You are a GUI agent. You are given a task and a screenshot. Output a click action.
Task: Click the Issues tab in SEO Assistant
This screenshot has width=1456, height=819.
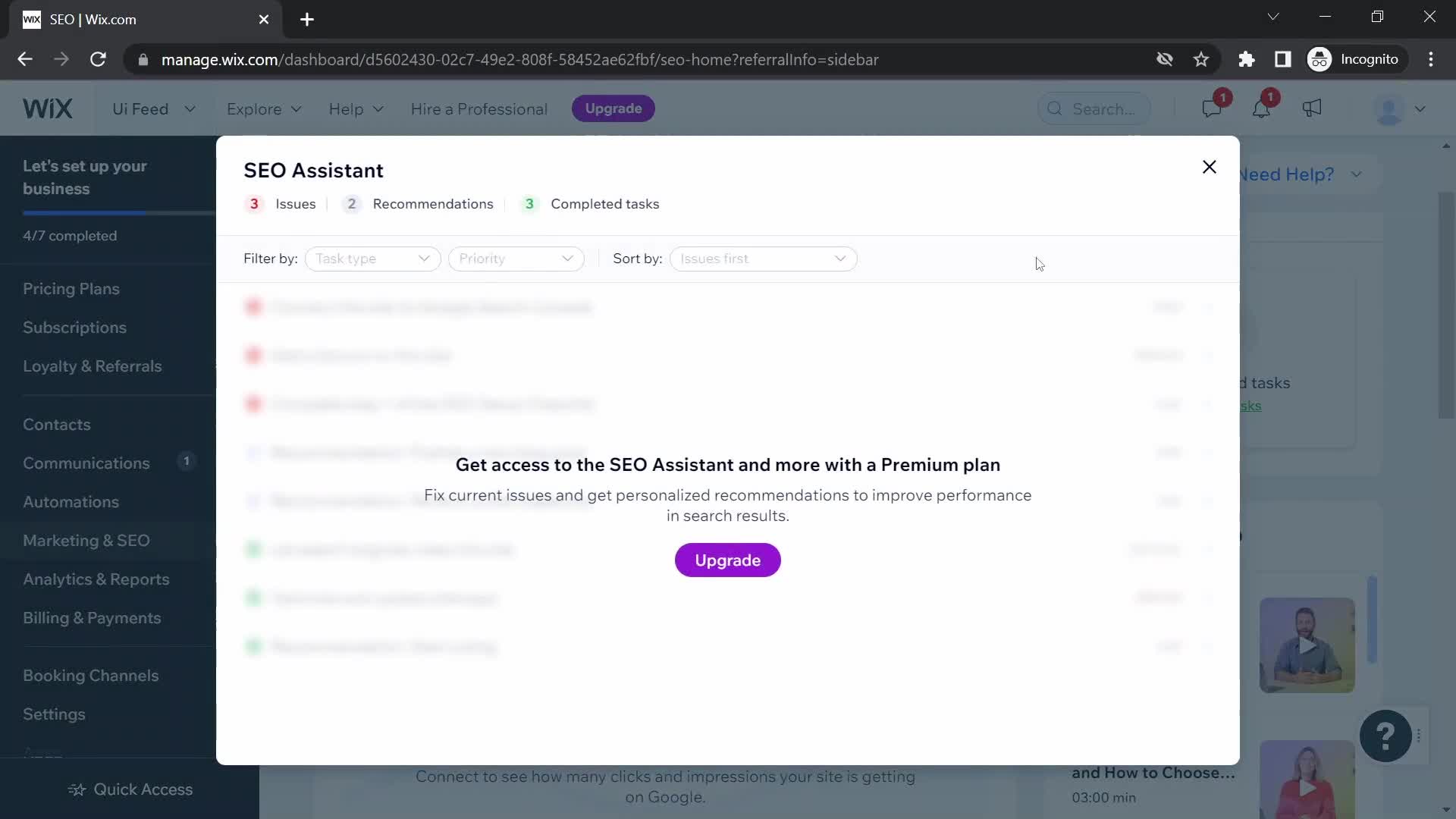pyautogui.click(x=280, y=203)
